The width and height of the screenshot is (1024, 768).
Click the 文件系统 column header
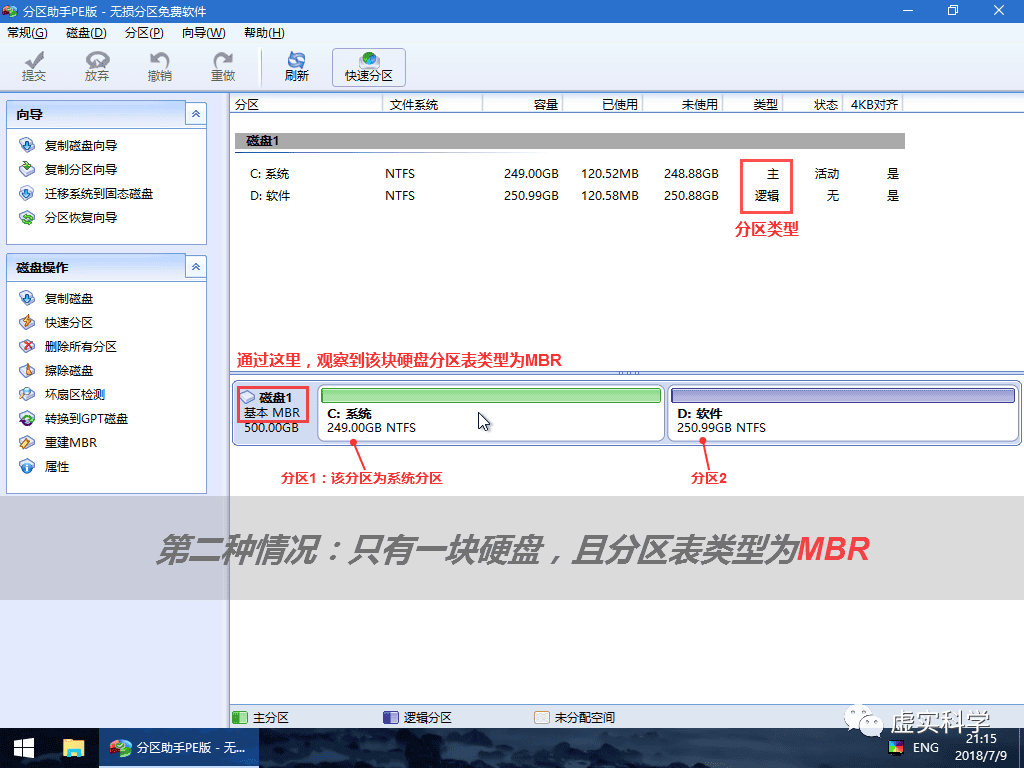[432, 104]
